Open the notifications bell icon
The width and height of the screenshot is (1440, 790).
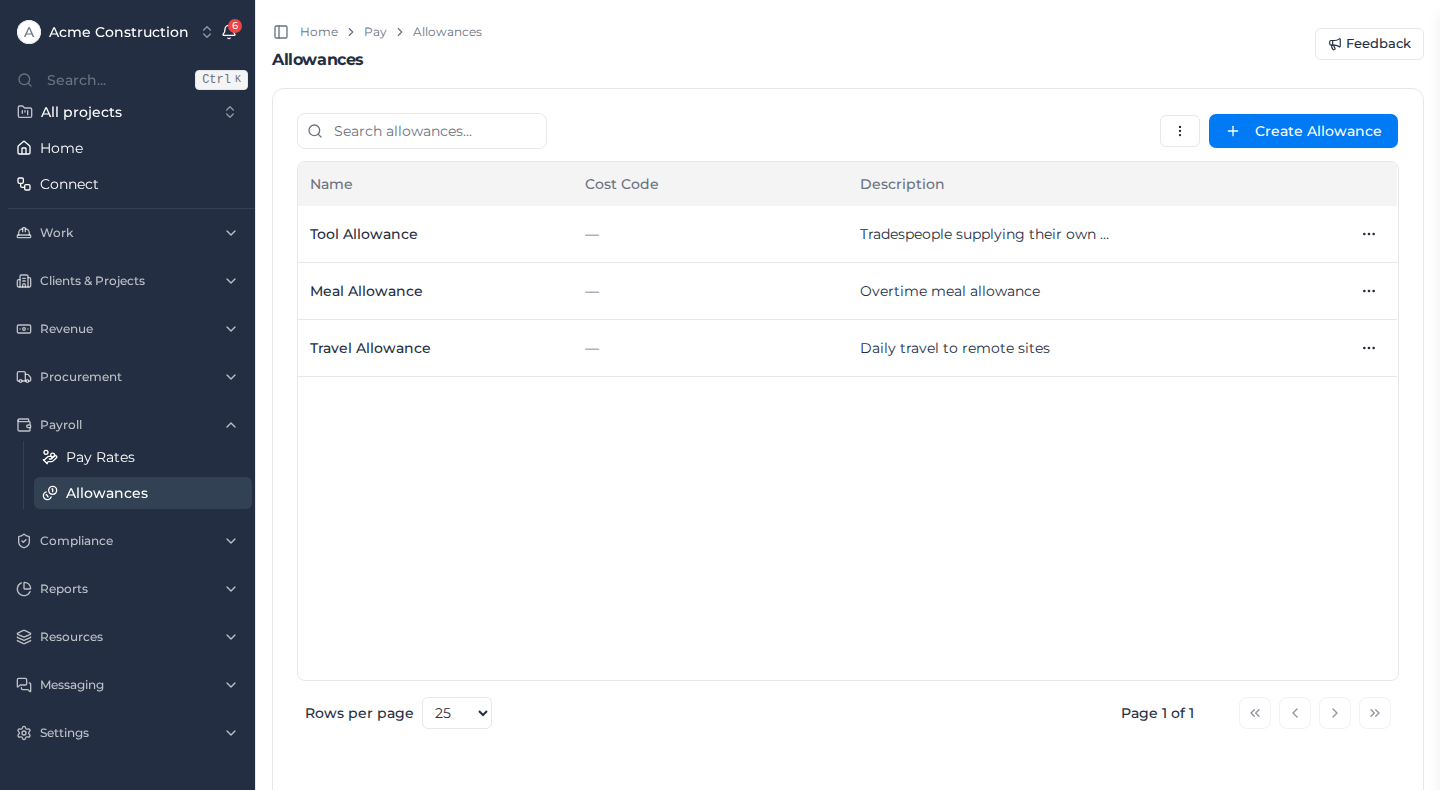pos(229,32)
